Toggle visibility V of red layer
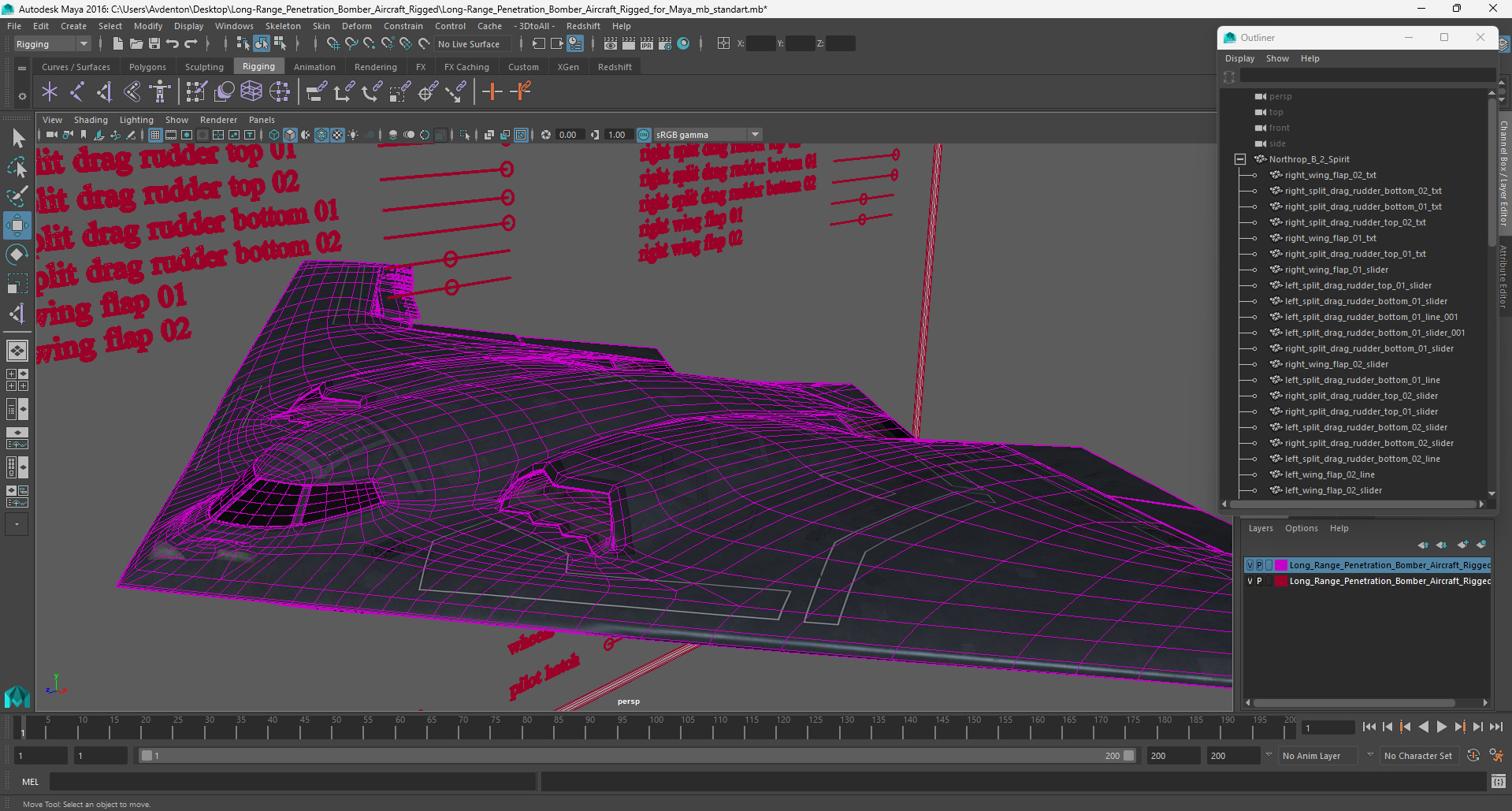 pyautogui.click(x=1250, y=581)
